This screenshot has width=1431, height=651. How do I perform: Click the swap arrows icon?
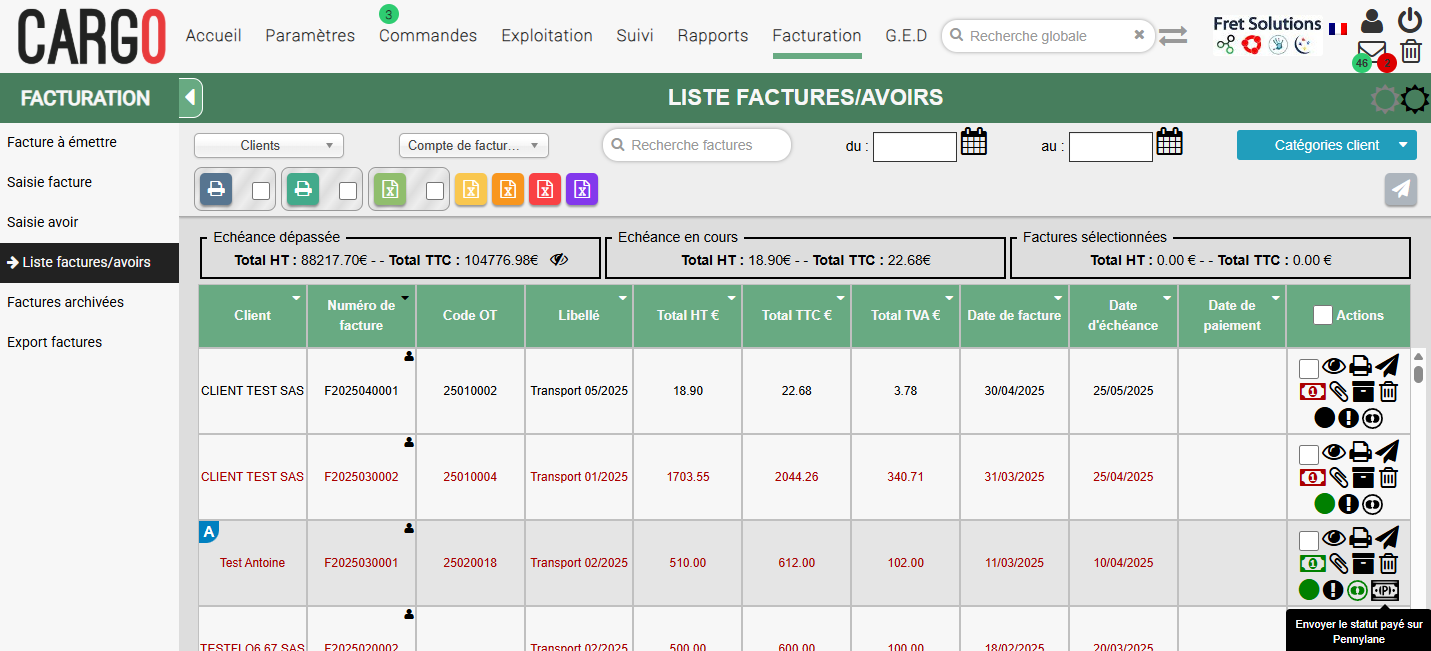(1173, 35)
